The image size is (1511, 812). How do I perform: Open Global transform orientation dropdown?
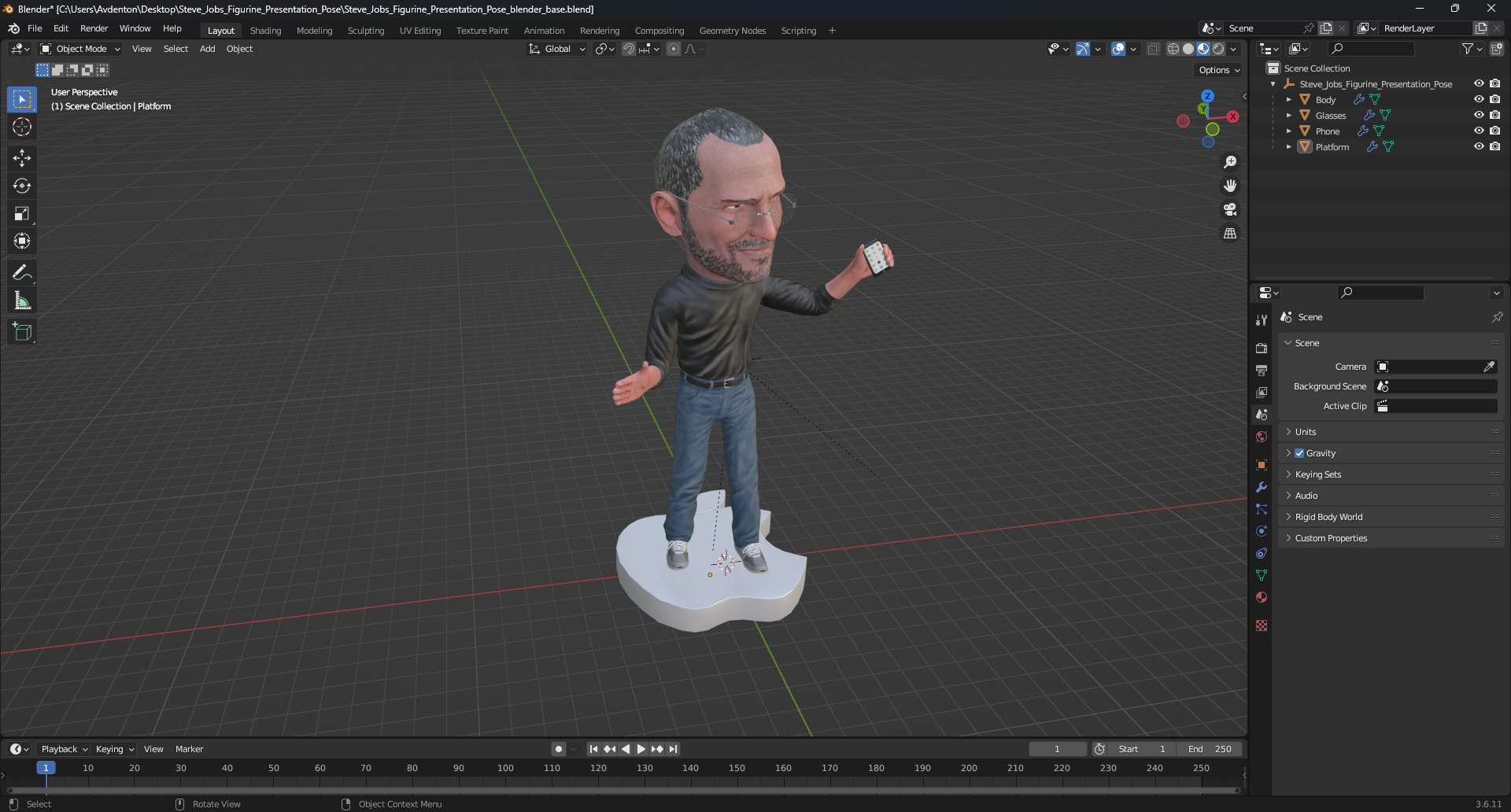click(x=557, y=49)
